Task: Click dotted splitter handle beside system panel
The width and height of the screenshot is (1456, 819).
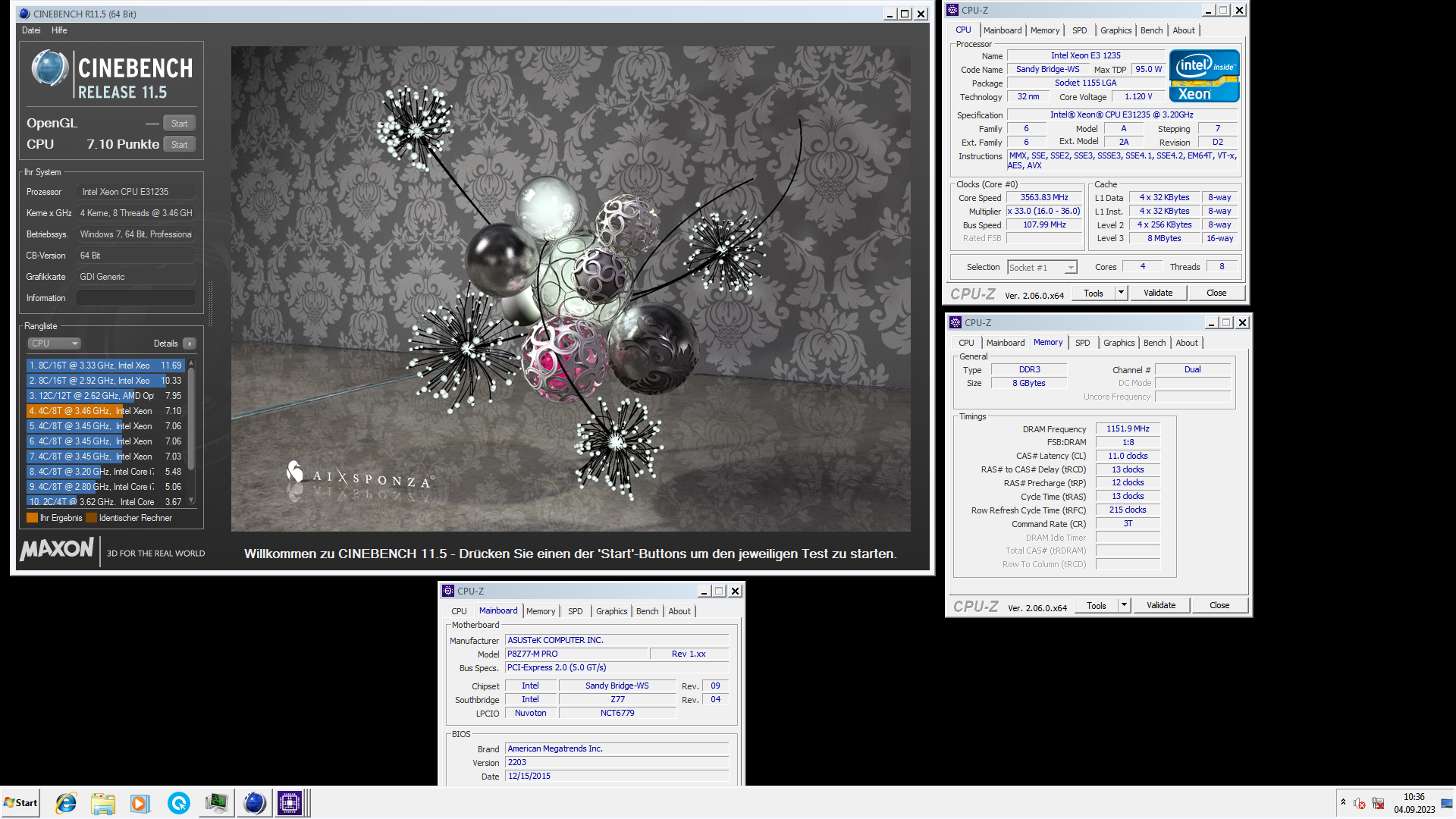Action: click(x=210, y=303)
